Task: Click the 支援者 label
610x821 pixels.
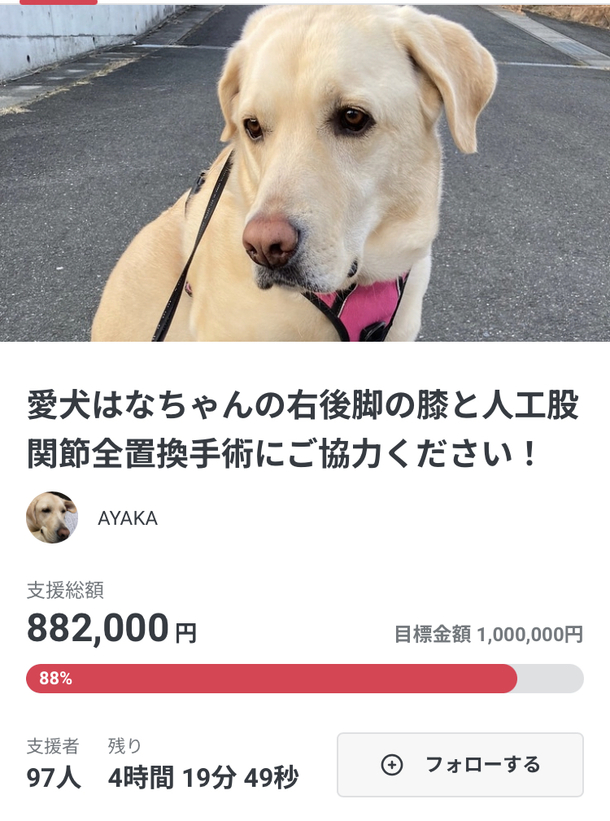Action: pyautogui.click(x=52, y=746)
